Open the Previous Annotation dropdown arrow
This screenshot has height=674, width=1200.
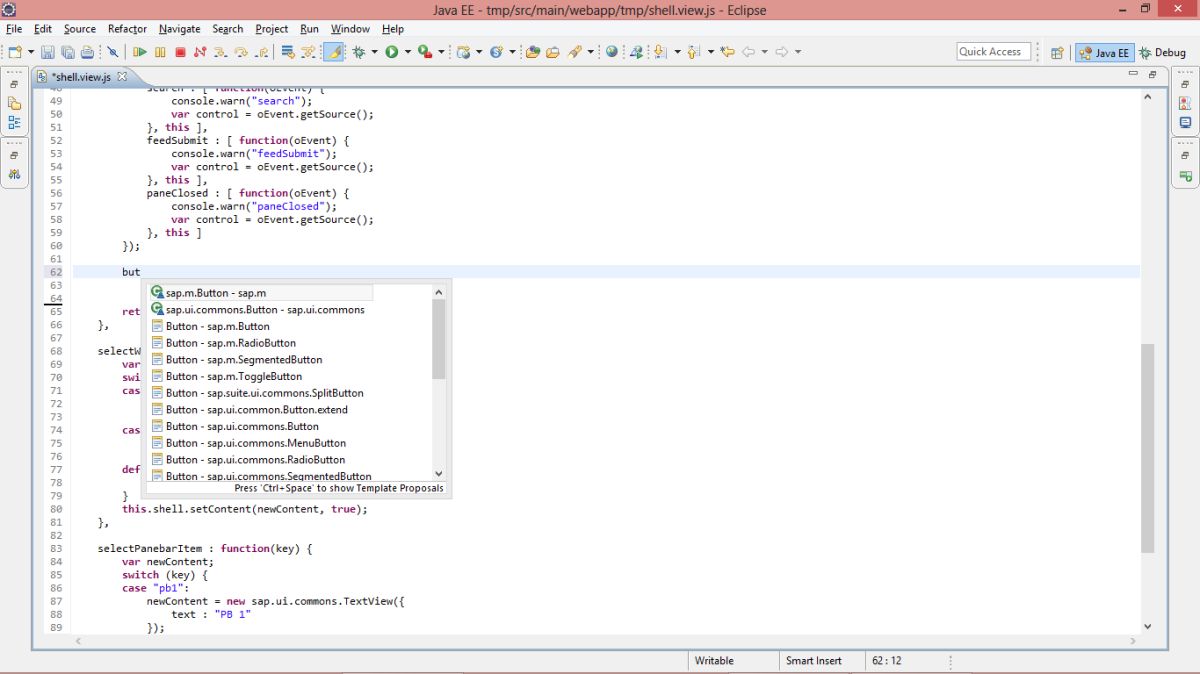click(710, 52)
